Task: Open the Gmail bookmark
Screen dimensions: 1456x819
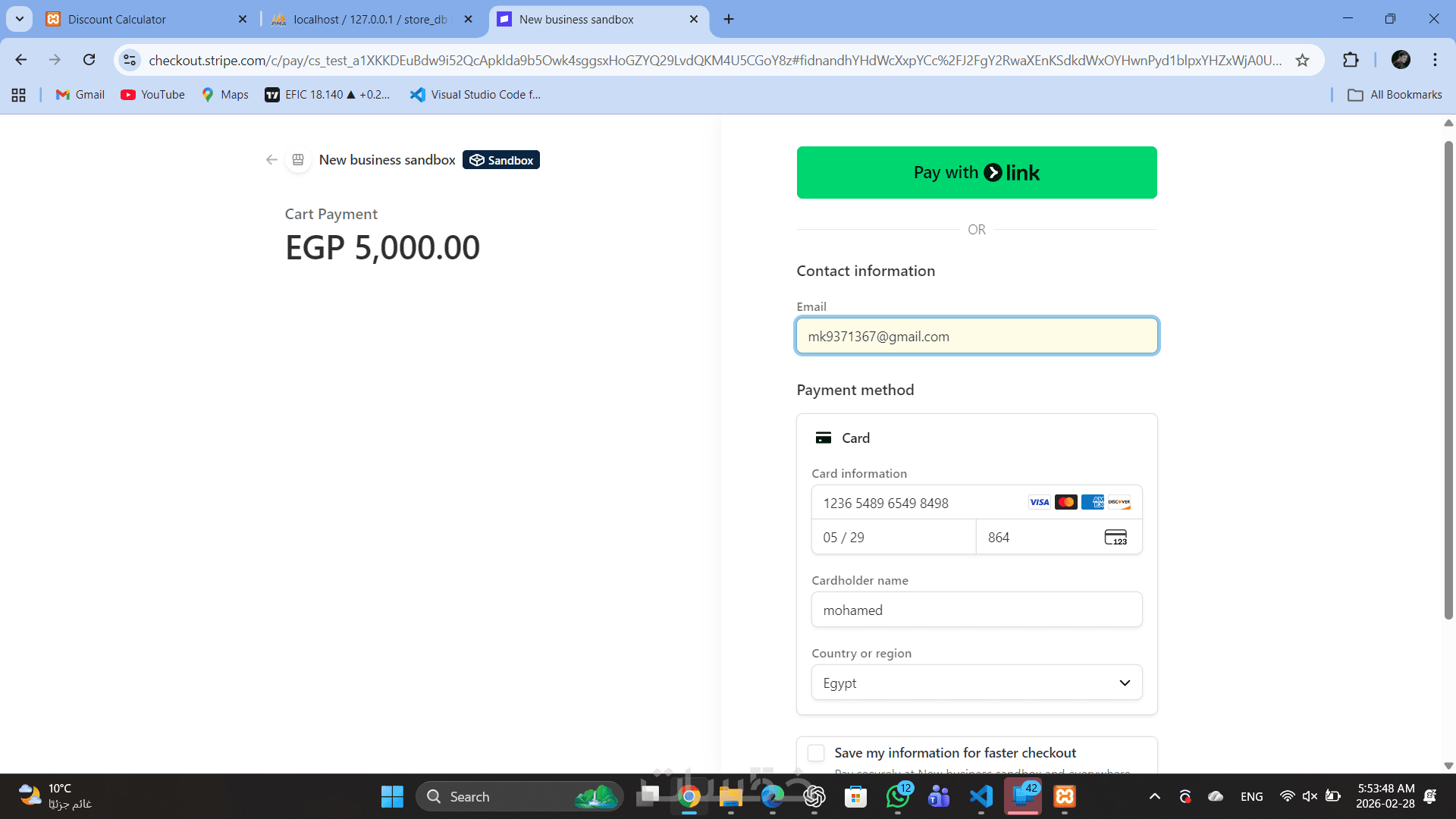Action: [80, 95]
